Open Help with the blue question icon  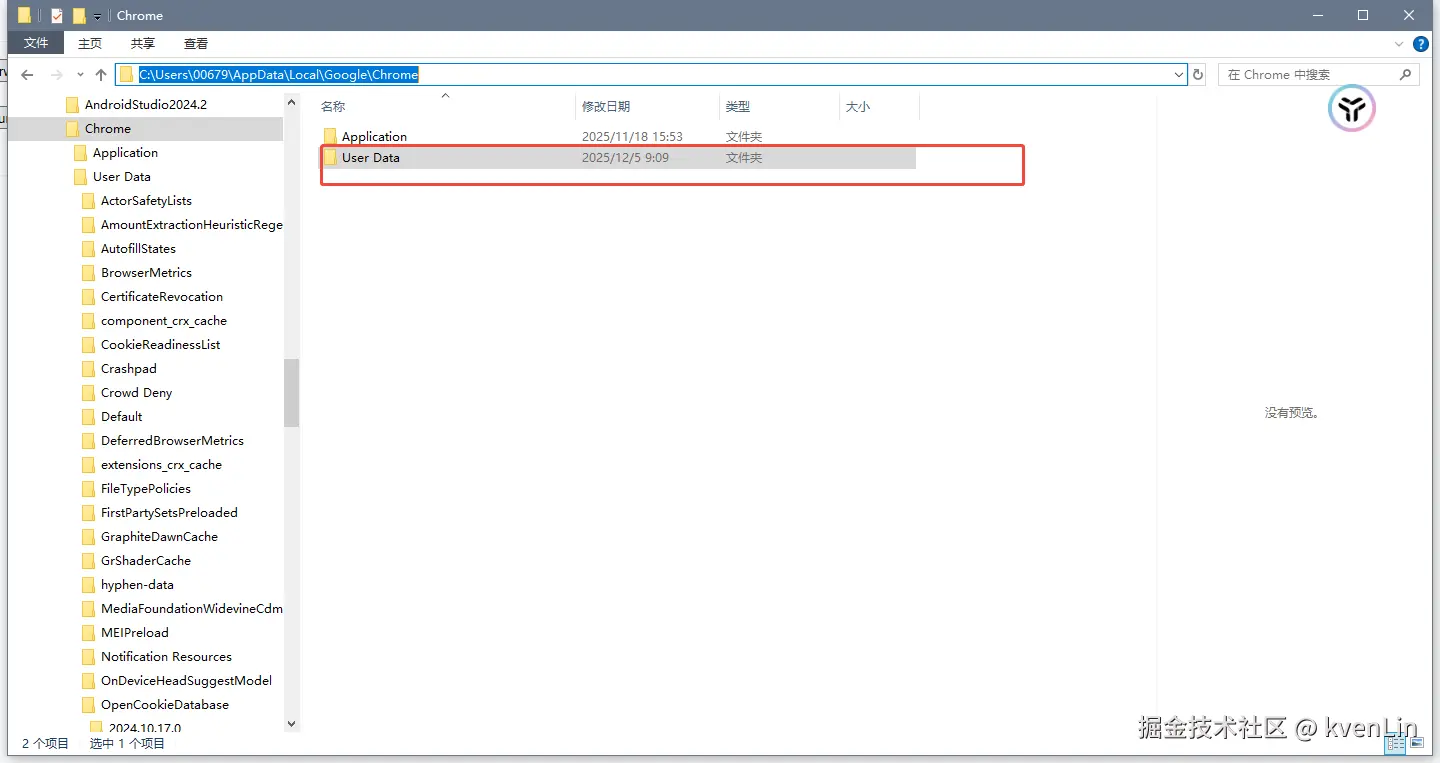click(1420, 44)
